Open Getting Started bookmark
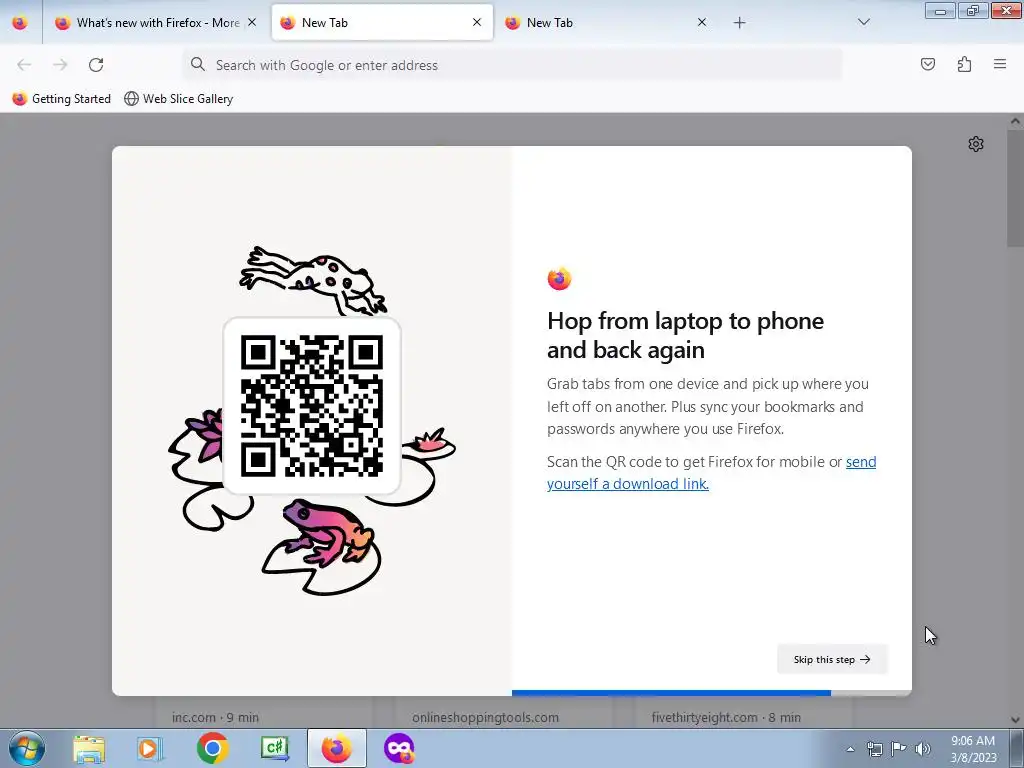 (62, 99)
